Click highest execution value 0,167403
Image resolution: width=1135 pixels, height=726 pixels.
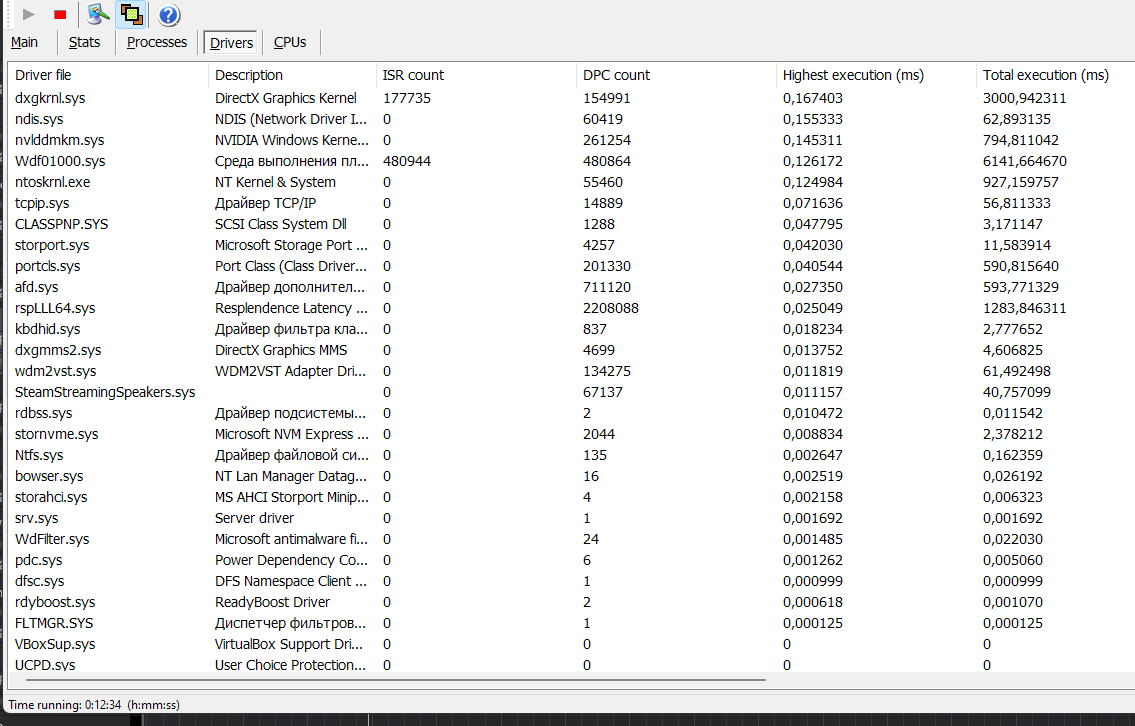tap(813, 98)
